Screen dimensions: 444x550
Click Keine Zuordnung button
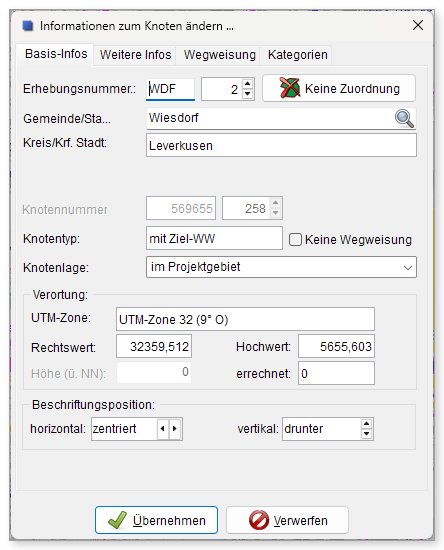click(x=339, y=88)
